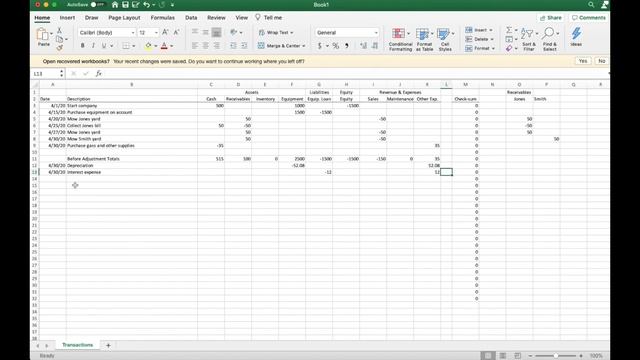Apply the red font color
640x360 pixels.
click(x=164, y=46)
